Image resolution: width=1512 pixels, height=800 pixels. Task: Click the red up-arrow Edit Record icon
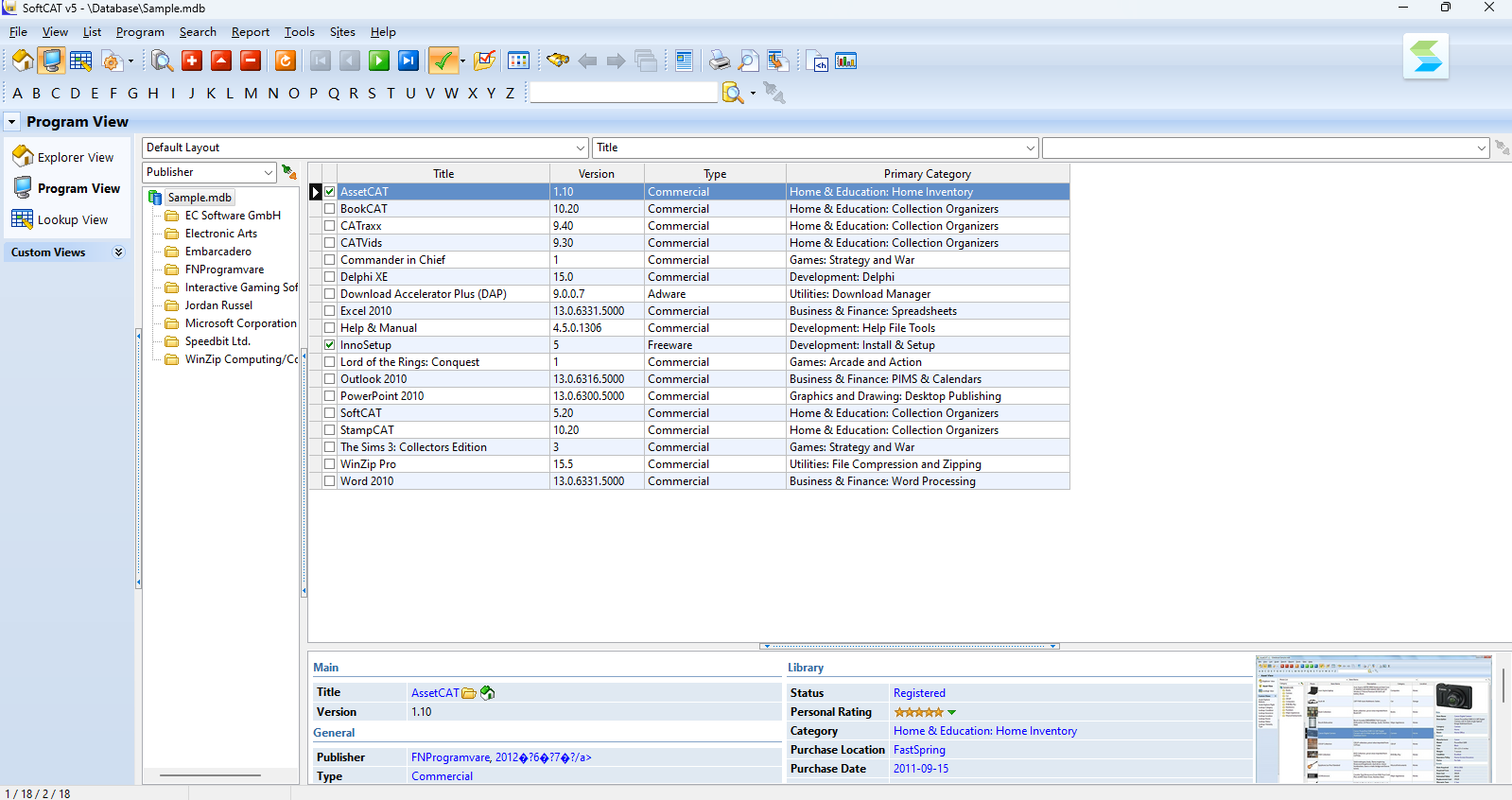[x=221, y=61]
